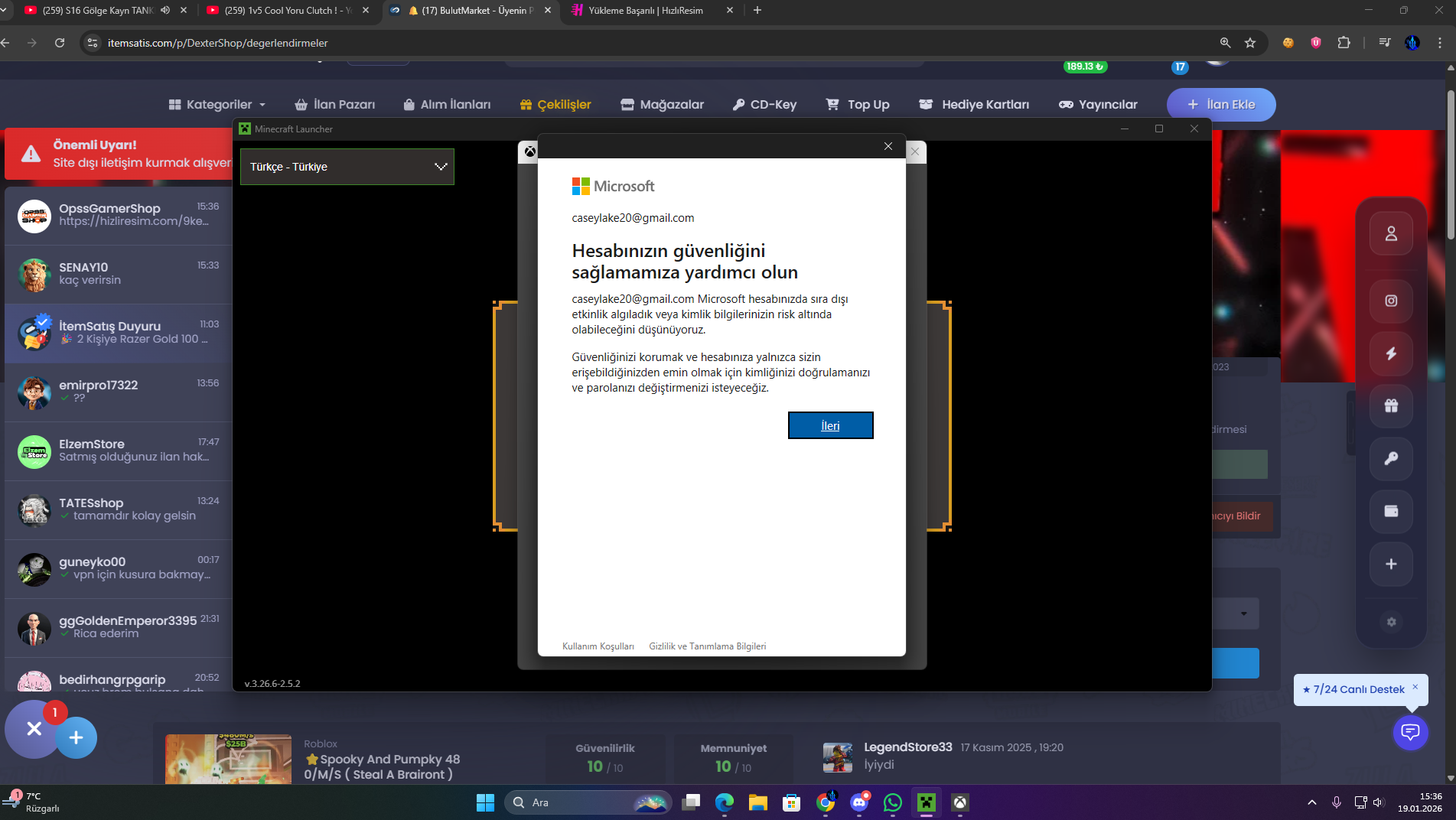Open File Explorer from the taskbar
The image size is (1456, 820).
757,802
